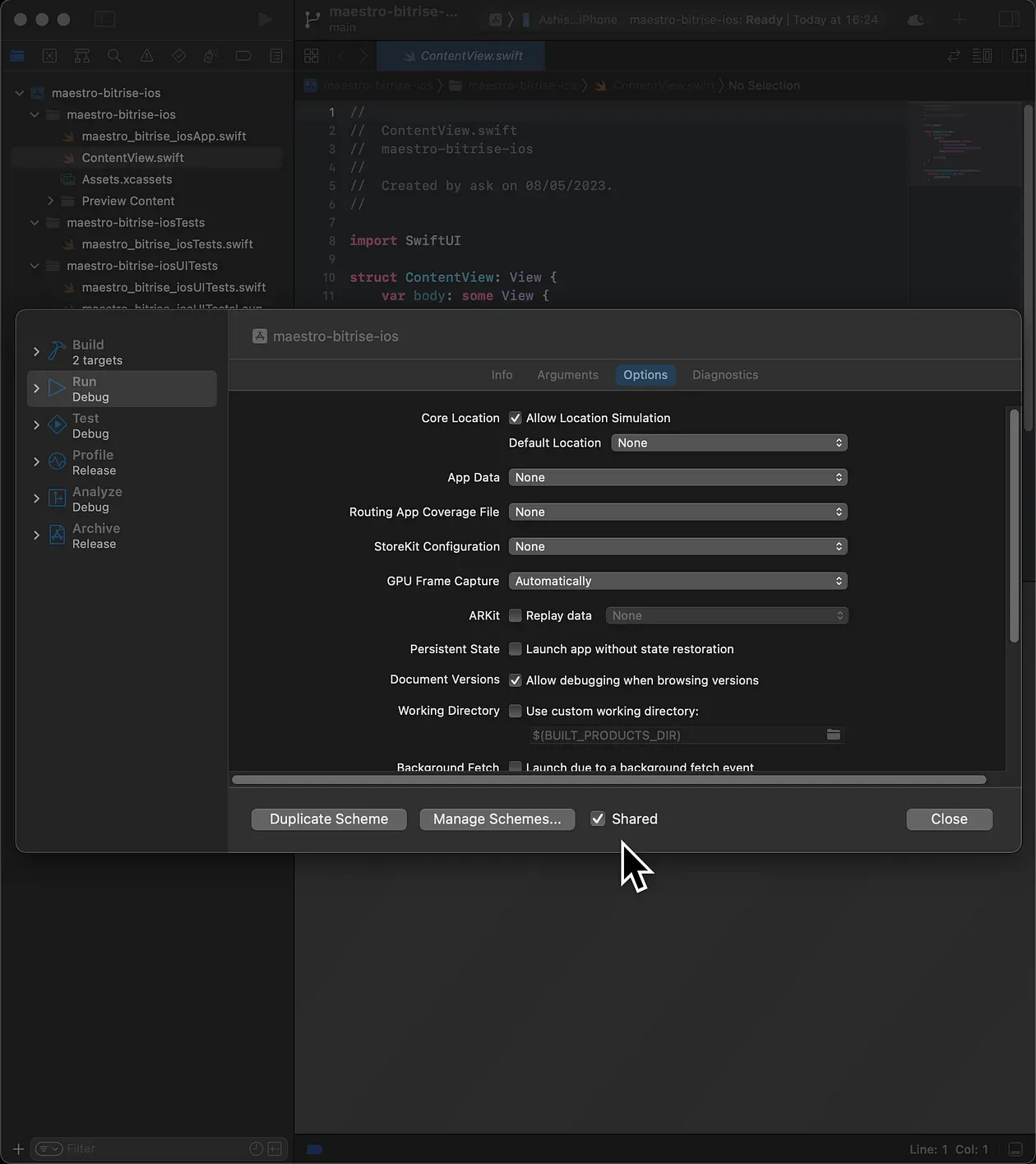Viewport: 1036px width, 1164px height.
Task: Open the StoreKit Configuration dropdown
Action: click(678, 546)
